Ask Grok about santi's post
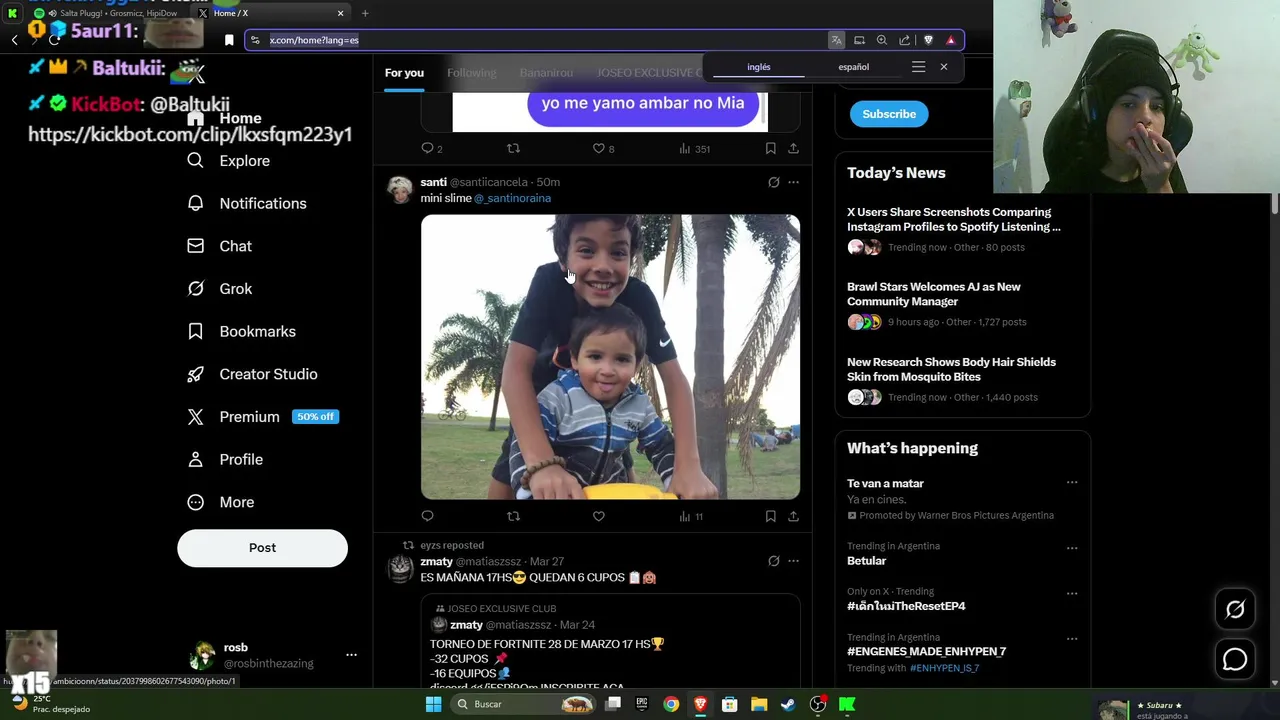Screen dimensions: 1280x720 [x=773, y=182]
